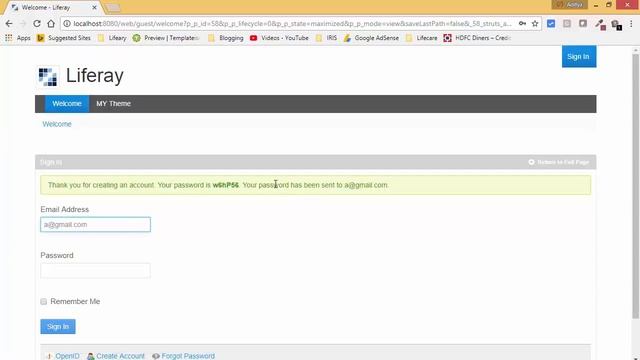
Task: Open Preview Template bookmark
Action: tap(167, 38)
